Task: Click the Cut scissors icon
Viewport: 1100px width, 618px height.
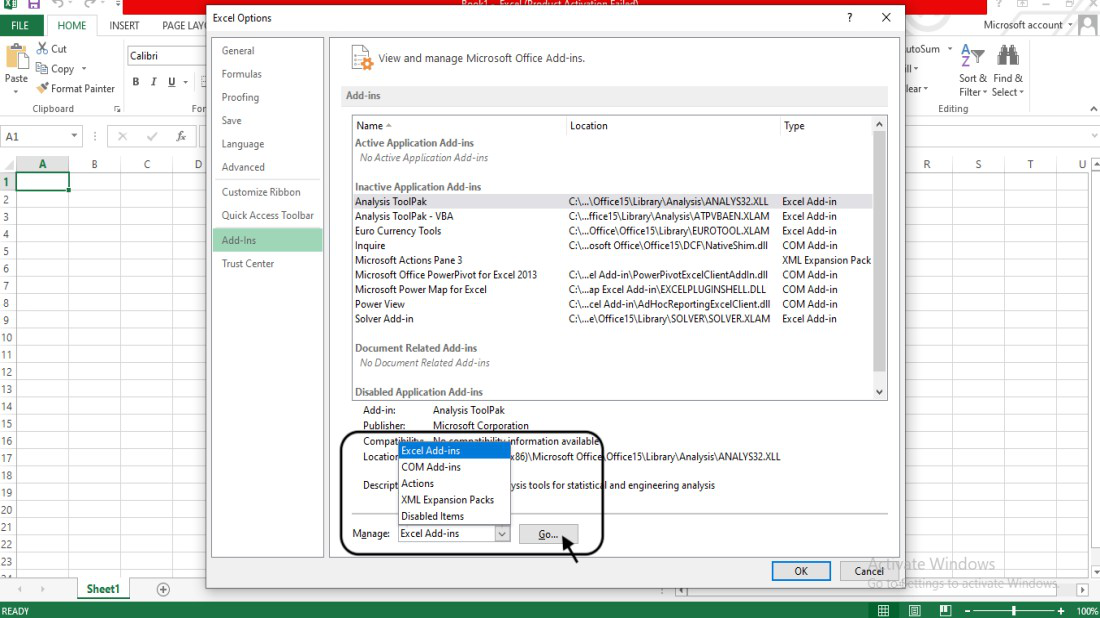Action: click(x=42, y=48)
